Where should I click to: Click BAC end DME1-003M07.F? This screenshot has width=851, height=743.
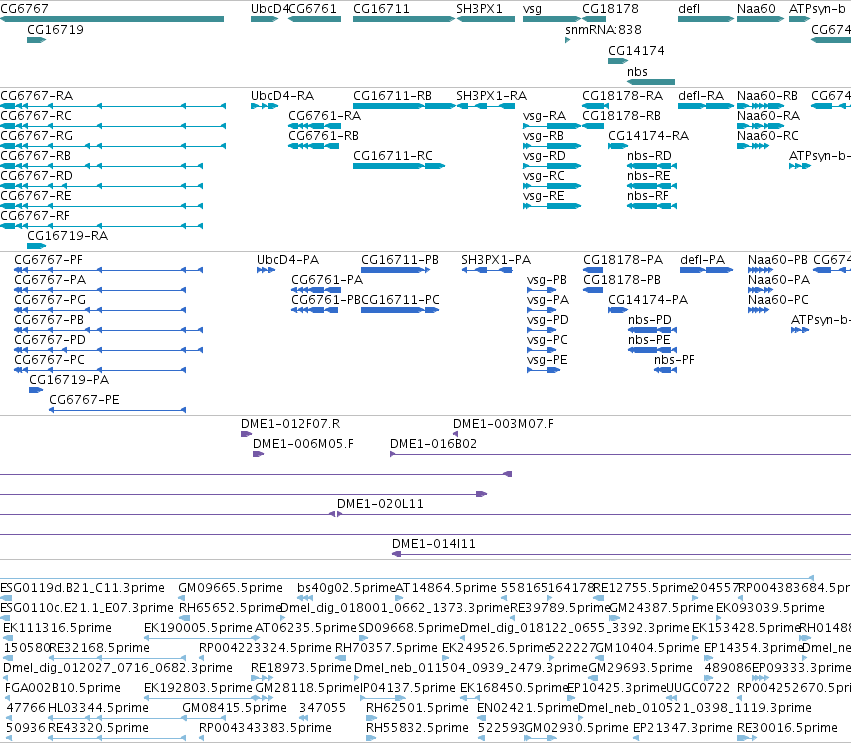tap(455, 434)
